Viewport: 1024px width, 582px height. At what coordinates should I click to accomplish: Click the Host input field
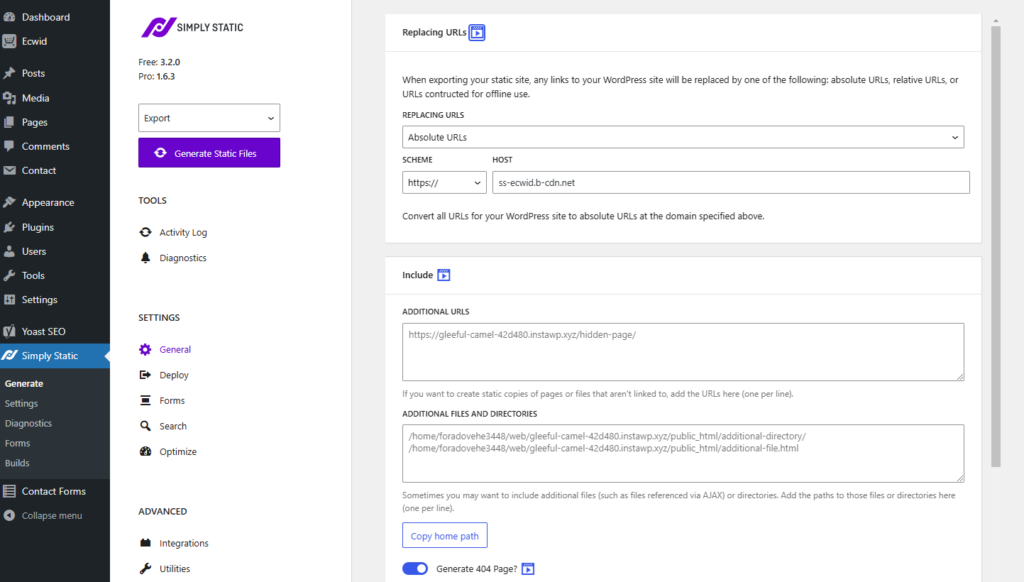pos(731,183)
